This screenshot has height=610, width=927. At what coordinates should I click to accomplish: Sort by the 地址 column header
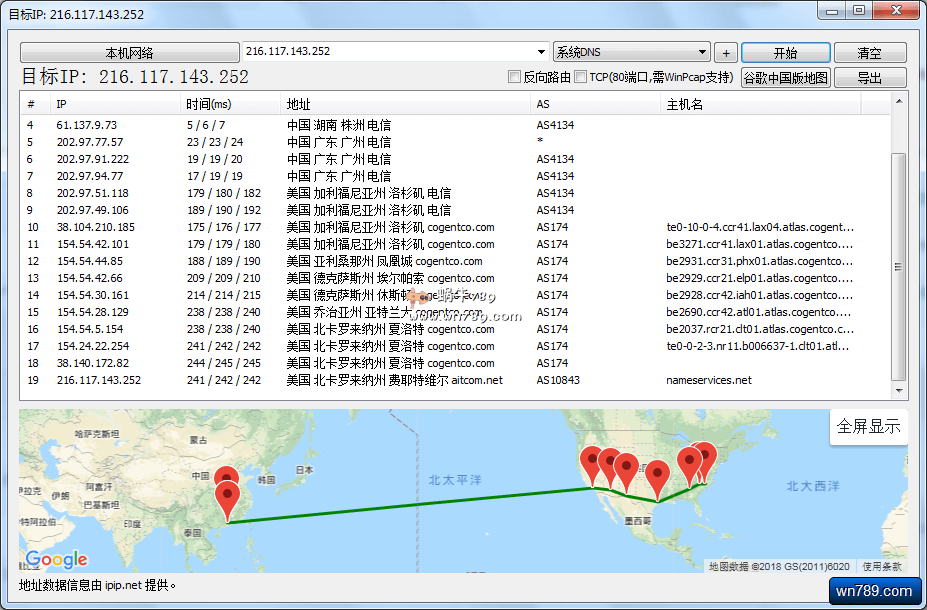(406, 105)
